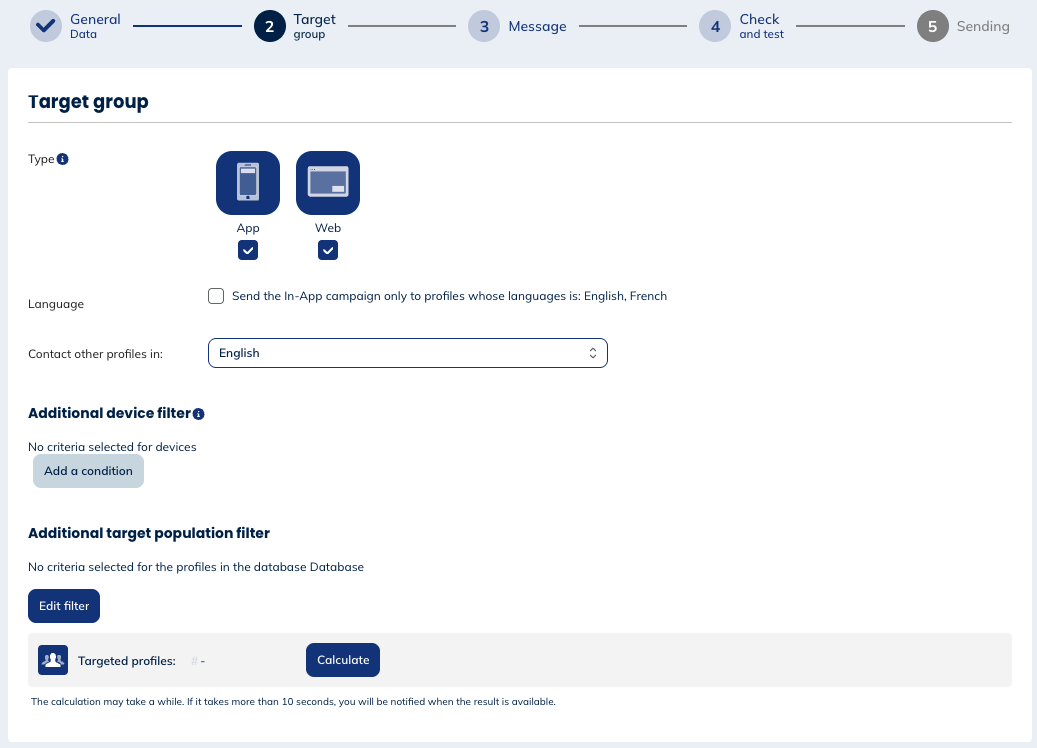Enable sending only to English, French profiles

216,296
